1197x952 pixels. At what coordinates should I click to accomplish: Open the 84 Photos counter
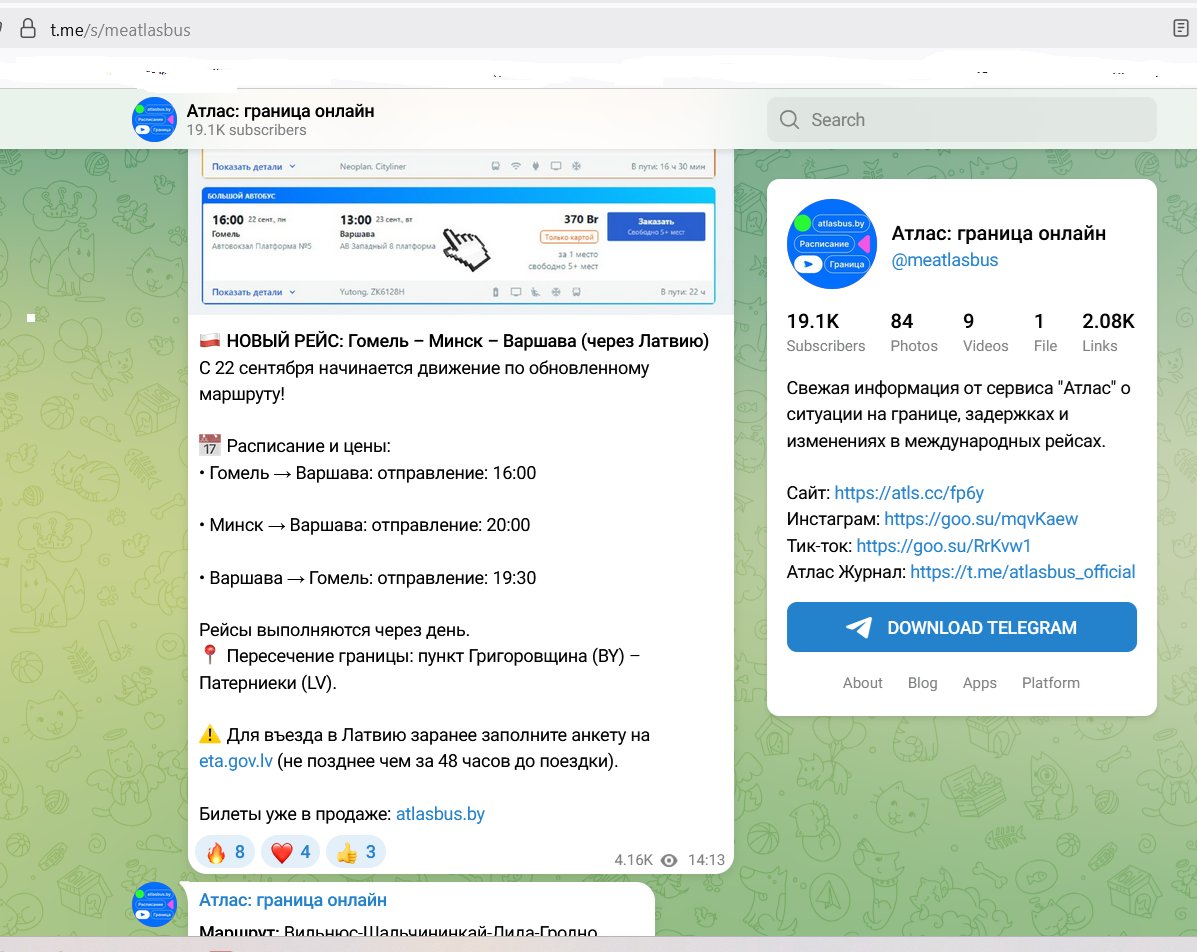tap(914, 332)
